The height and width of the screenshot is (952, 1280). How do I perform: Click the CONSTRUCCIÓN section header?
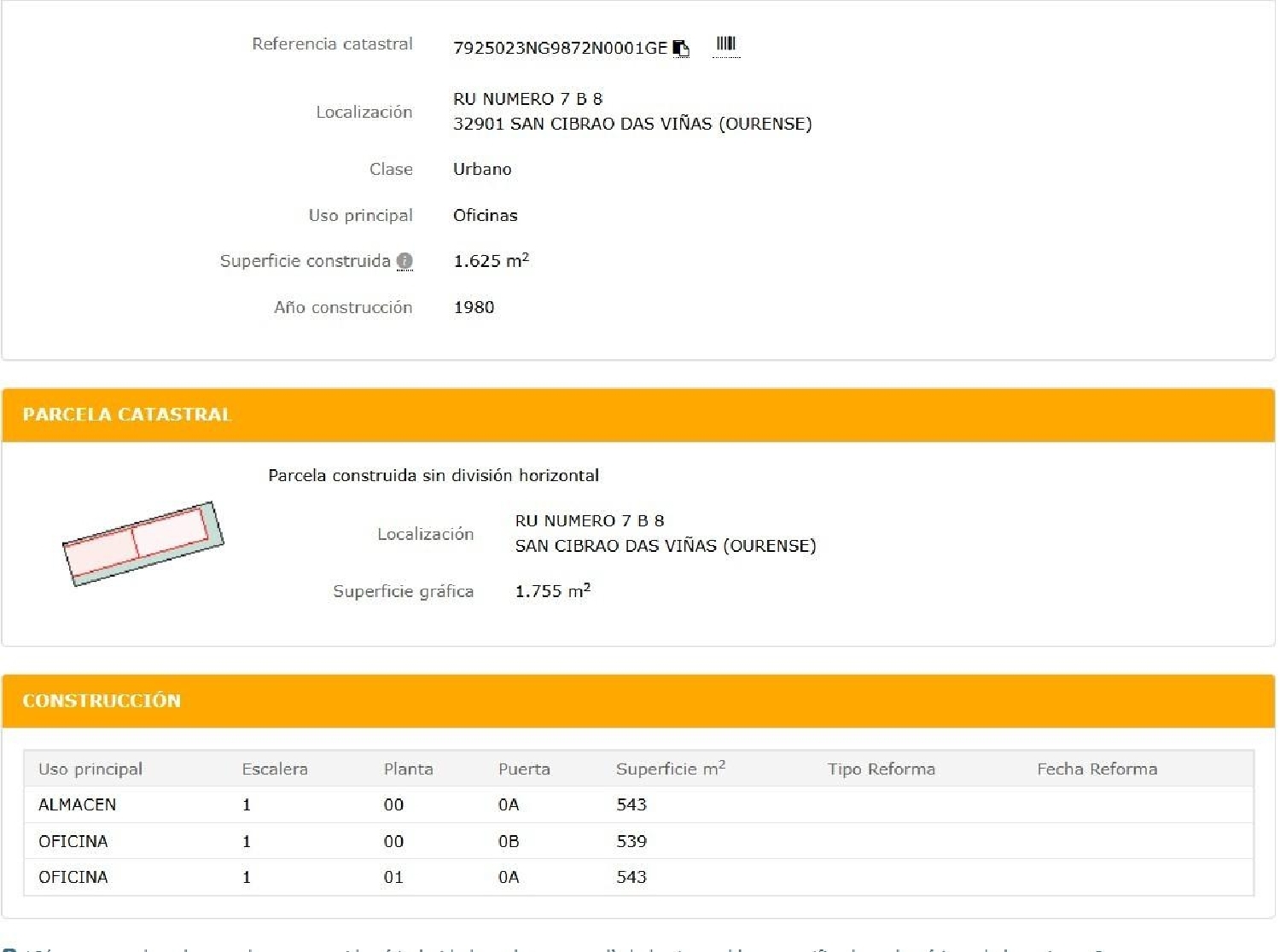point(102,700)
